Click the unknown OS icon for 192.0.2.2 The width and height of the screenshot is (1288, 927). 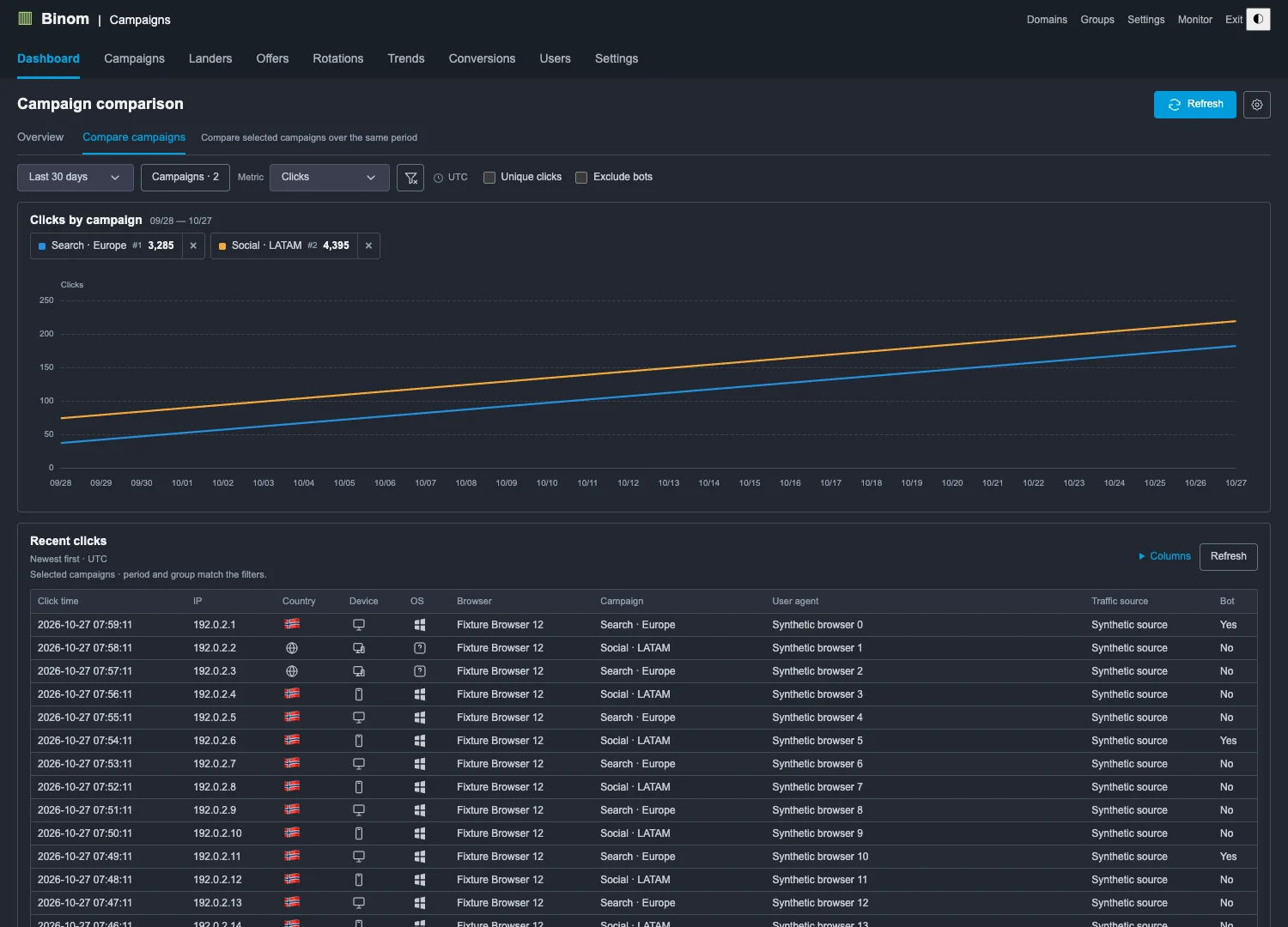pyautogui.click(x=420, y=648)
